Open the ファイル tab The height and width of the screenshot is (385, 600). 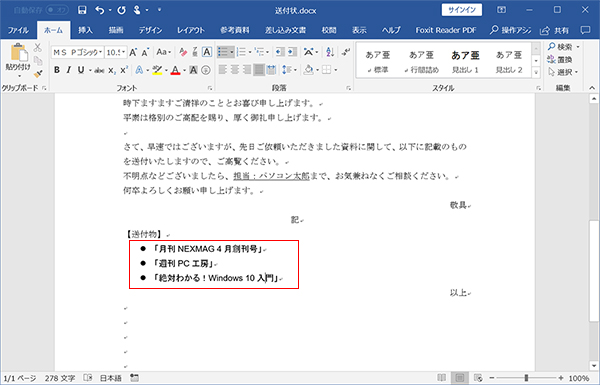[x=18, y=30]
